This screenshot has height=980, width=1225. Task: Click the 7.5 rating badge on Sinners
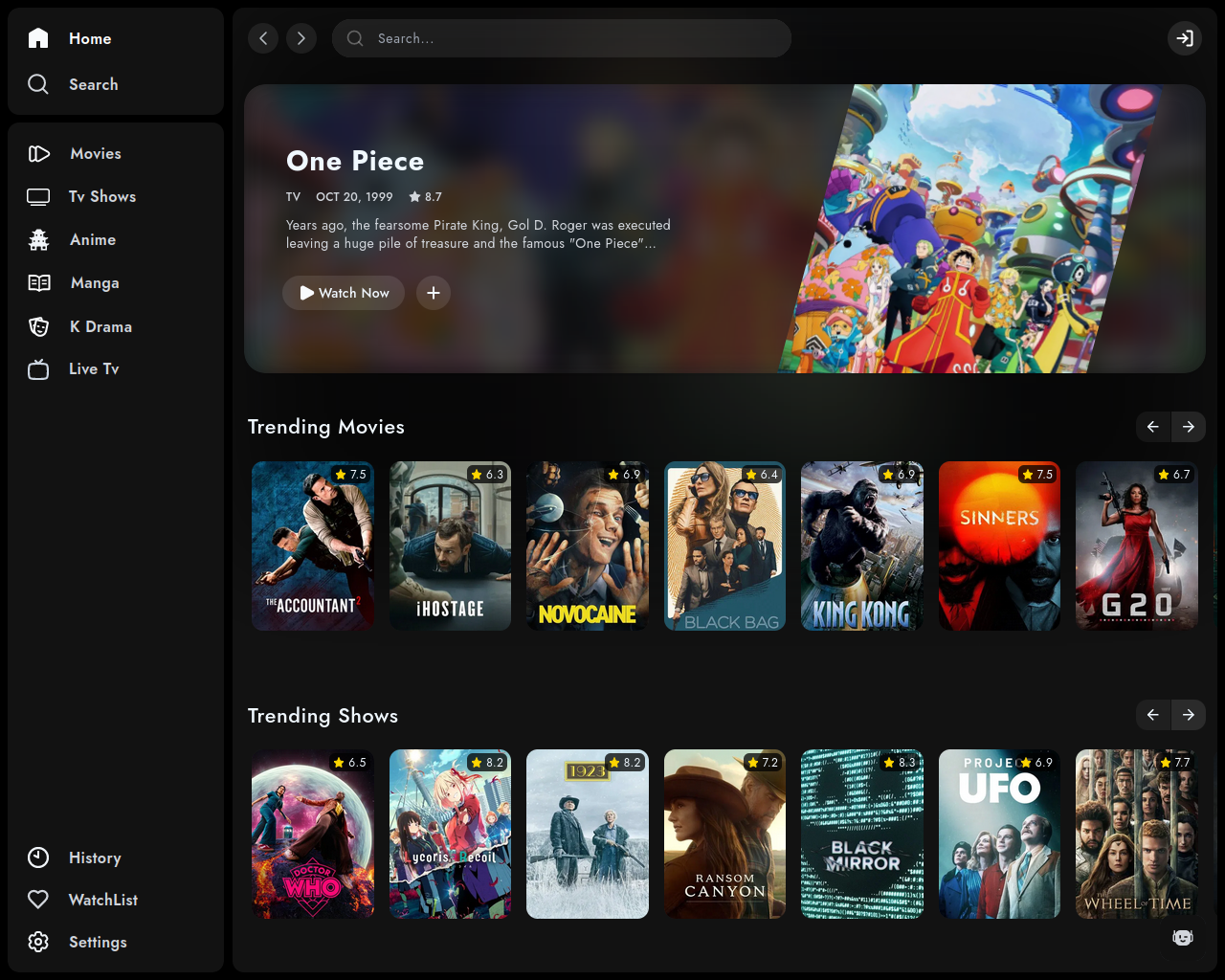click(1037, 475)
